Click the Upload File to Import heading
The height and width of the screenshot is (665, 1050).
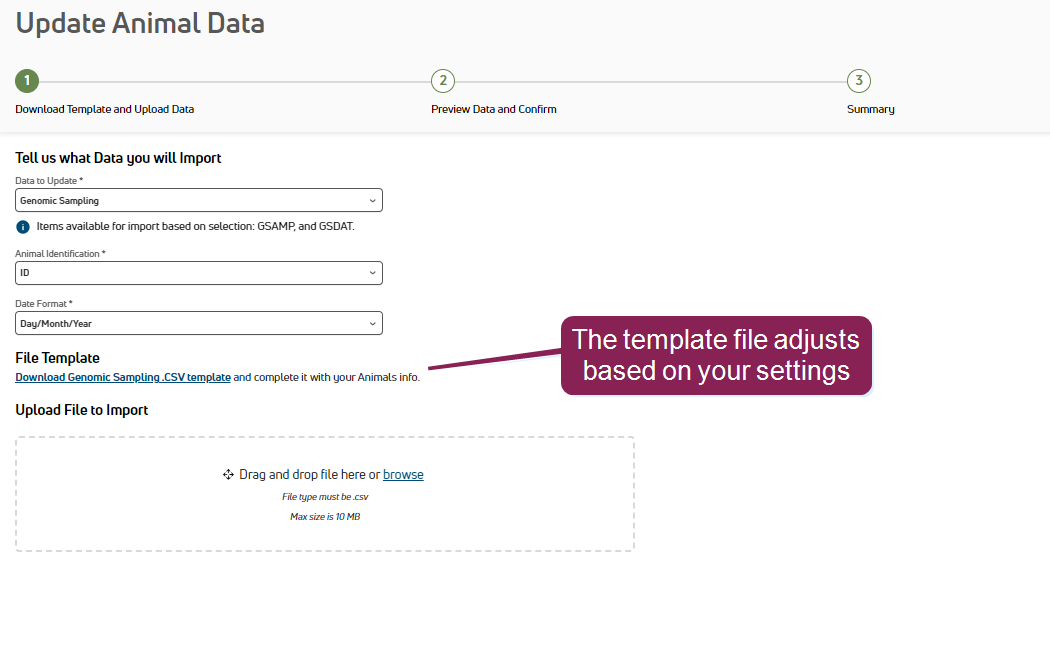click(82, 410)
